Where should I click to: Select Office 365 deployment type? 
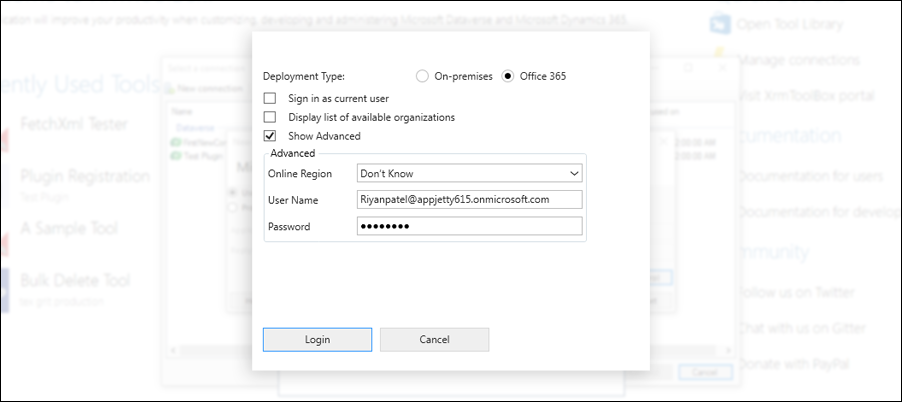click(507, 76)
